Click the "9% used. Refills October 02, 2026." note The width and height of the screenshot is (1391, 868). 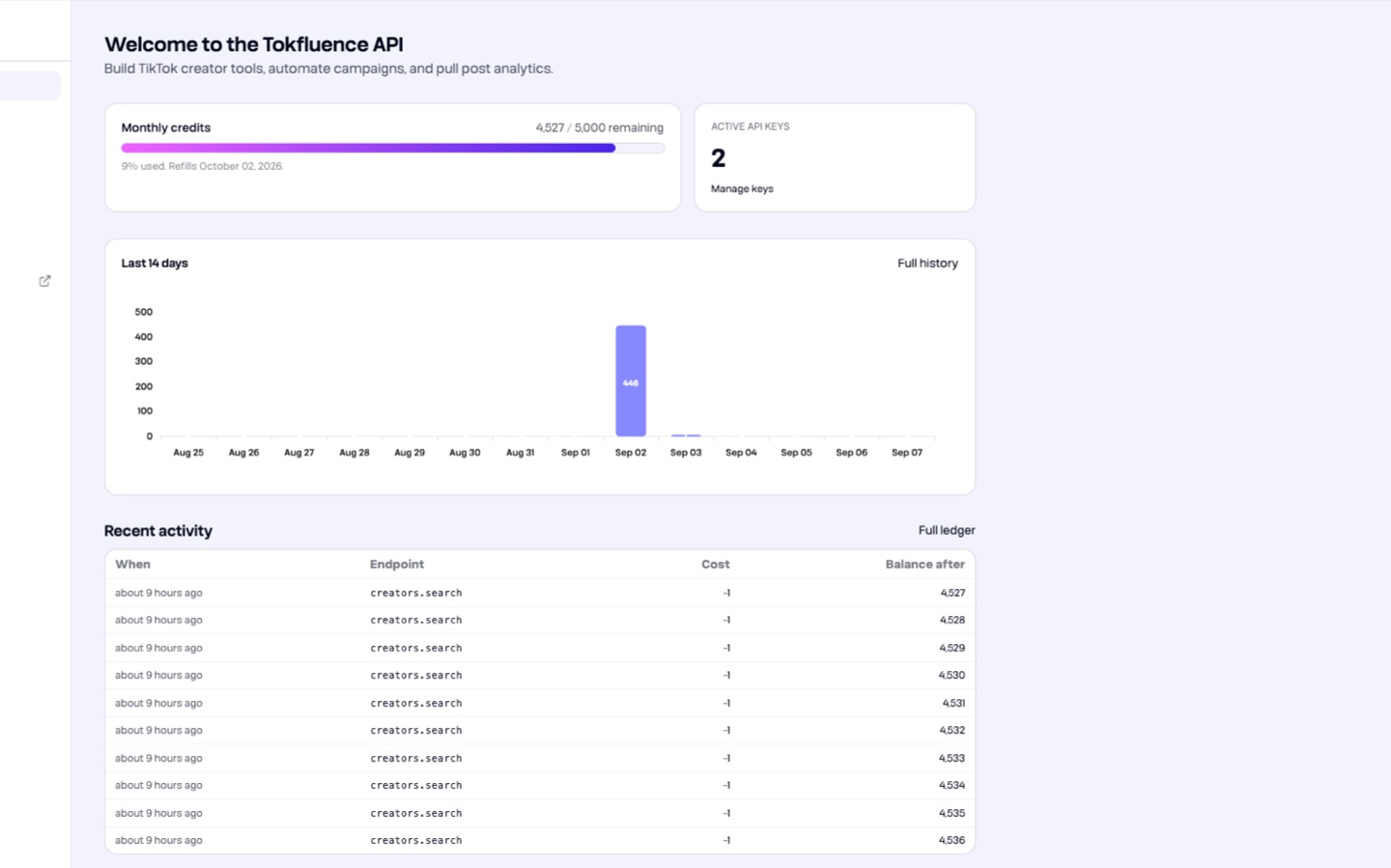[203, 166]
